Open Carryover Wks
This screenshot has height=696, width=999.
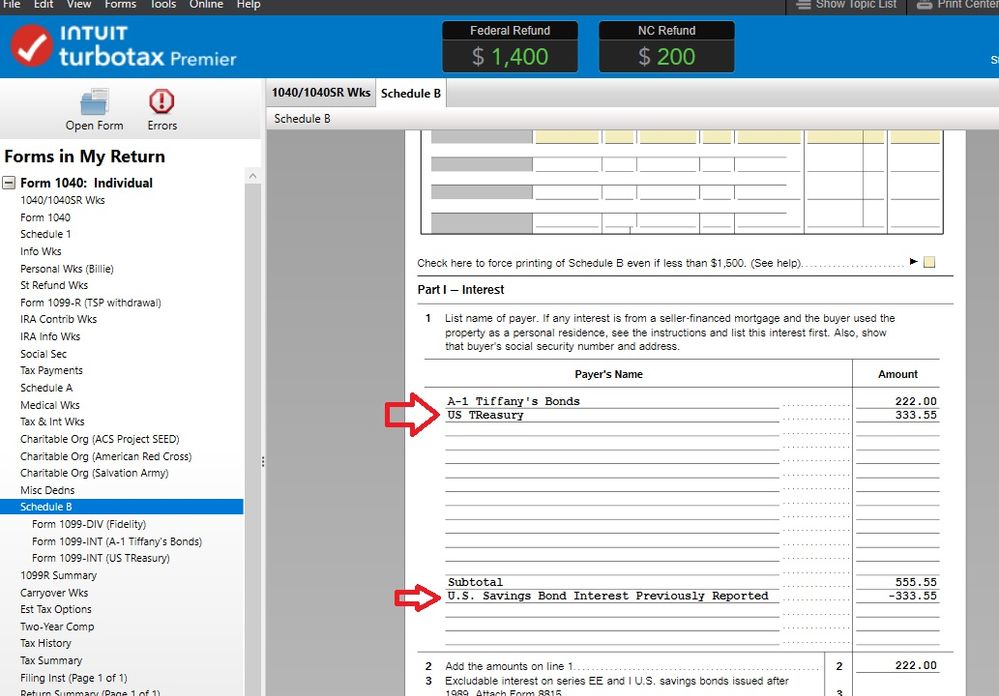pyautogui.click(x=54, y=593)
